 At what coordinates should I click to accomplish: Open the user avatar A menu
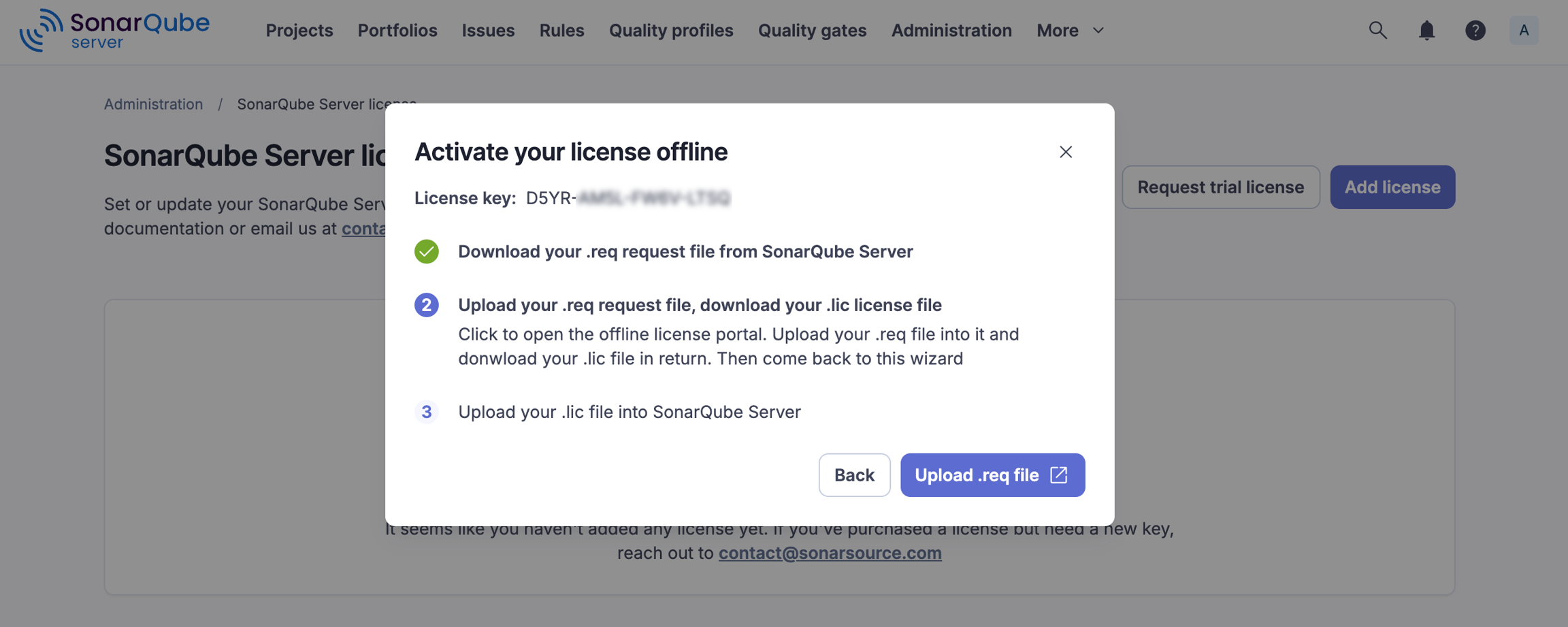tap(1524, 30)
